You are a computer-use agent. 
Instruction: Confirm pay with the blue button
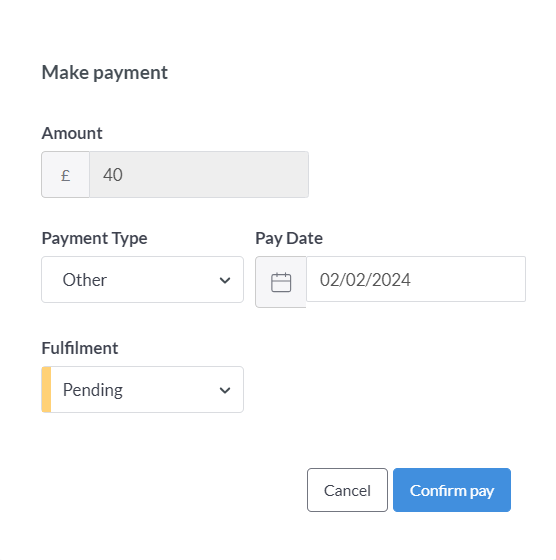click(452, 490)
